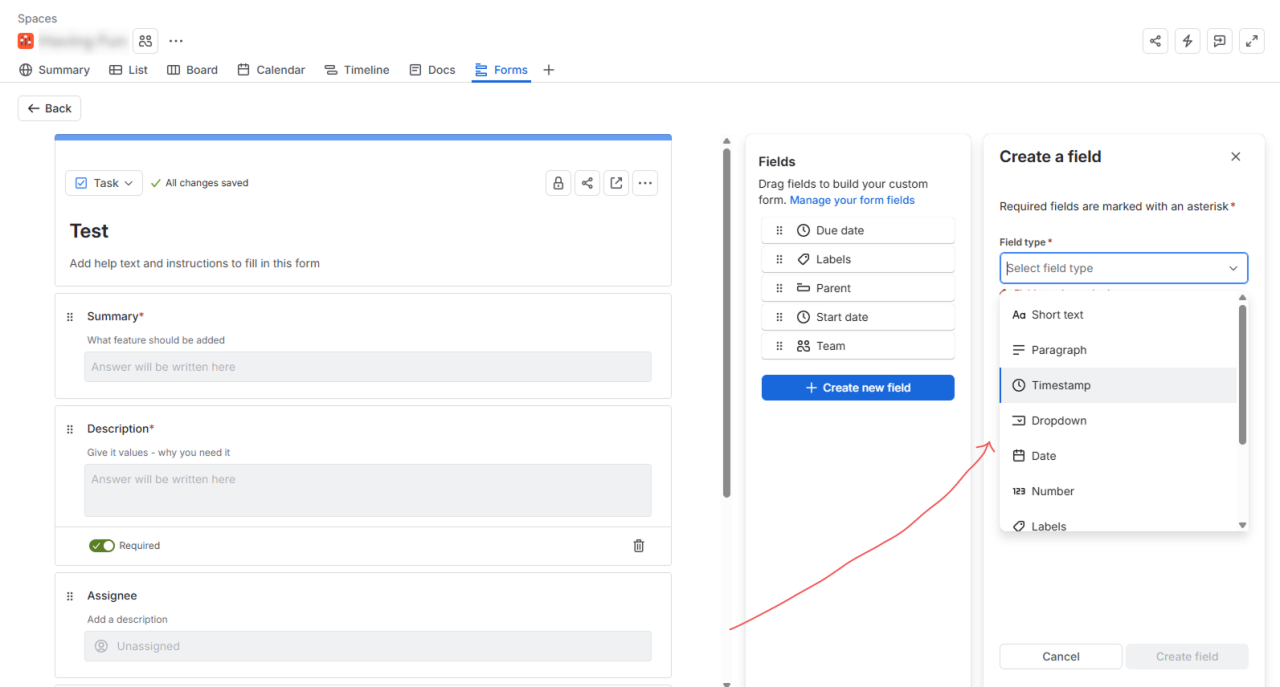
Task: Close the Create a field panel
Action: pyautogui.click(x=1236, y=157)
